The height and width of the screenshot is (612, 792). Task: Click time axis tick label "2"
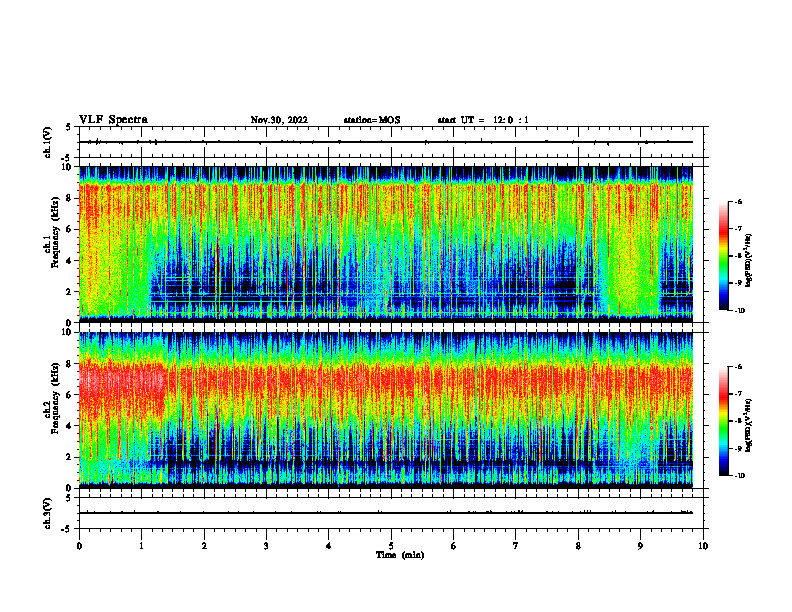204,546
